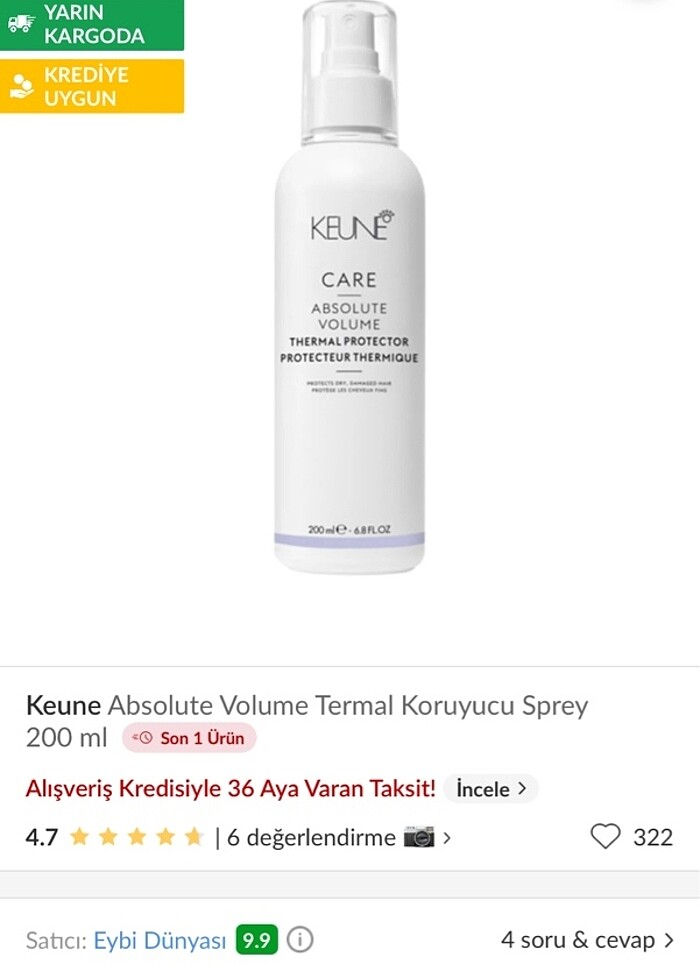Image resolution: width=700 pixels, height=980 pixels.
Task: Click the Keune brand name
Action: [63, 705]
